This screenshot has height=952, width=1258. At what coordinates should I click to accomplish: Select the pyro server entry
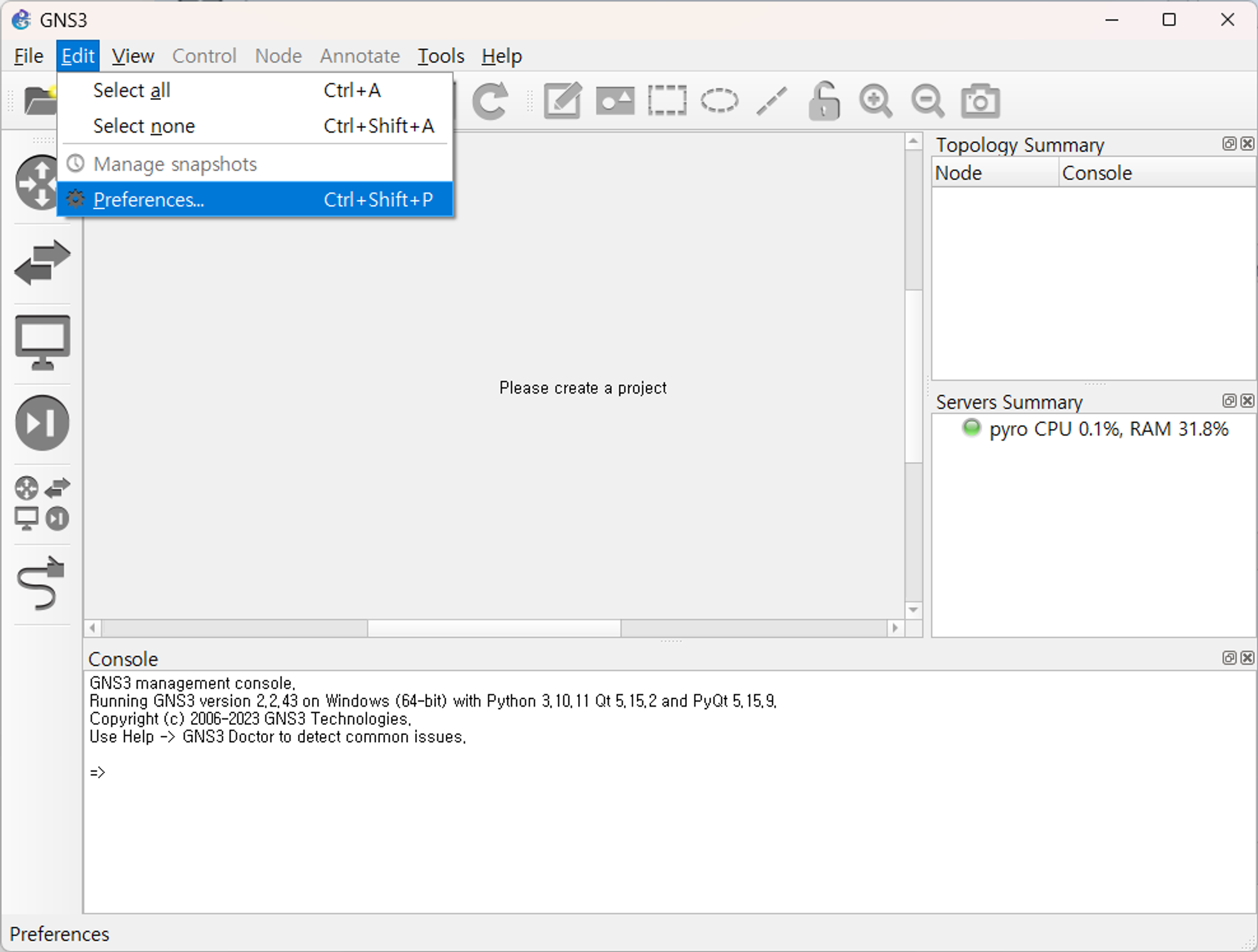[x=1094, y=429]
